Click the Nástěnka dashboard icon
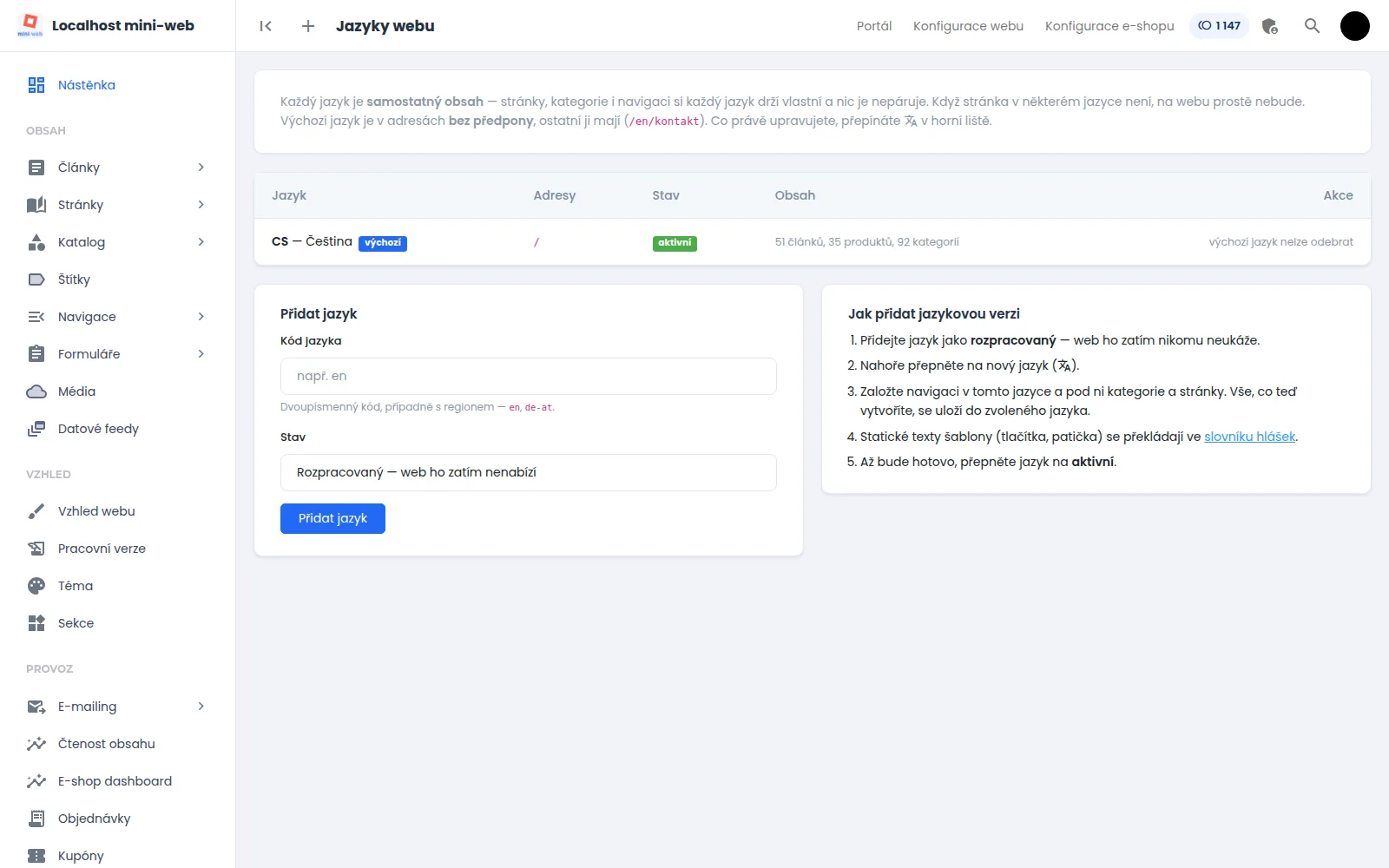Screen dimensions: 1389x868 (36, 85)
